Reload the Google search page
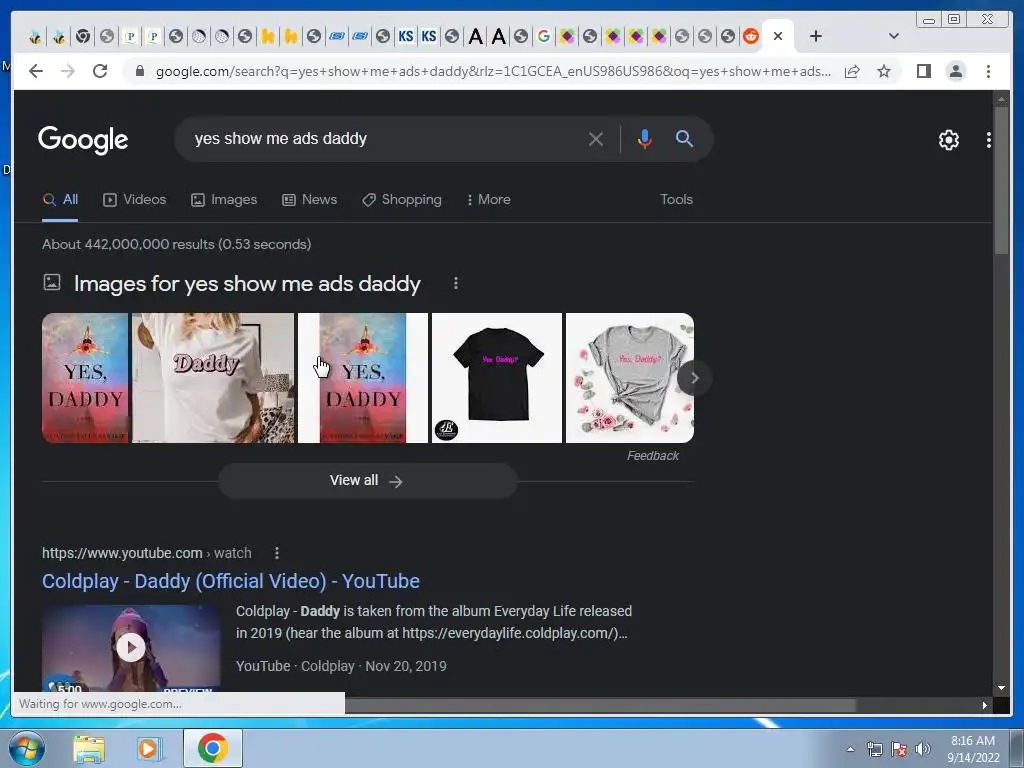This screenshot has width=1024, height=768. click(100, 71)
